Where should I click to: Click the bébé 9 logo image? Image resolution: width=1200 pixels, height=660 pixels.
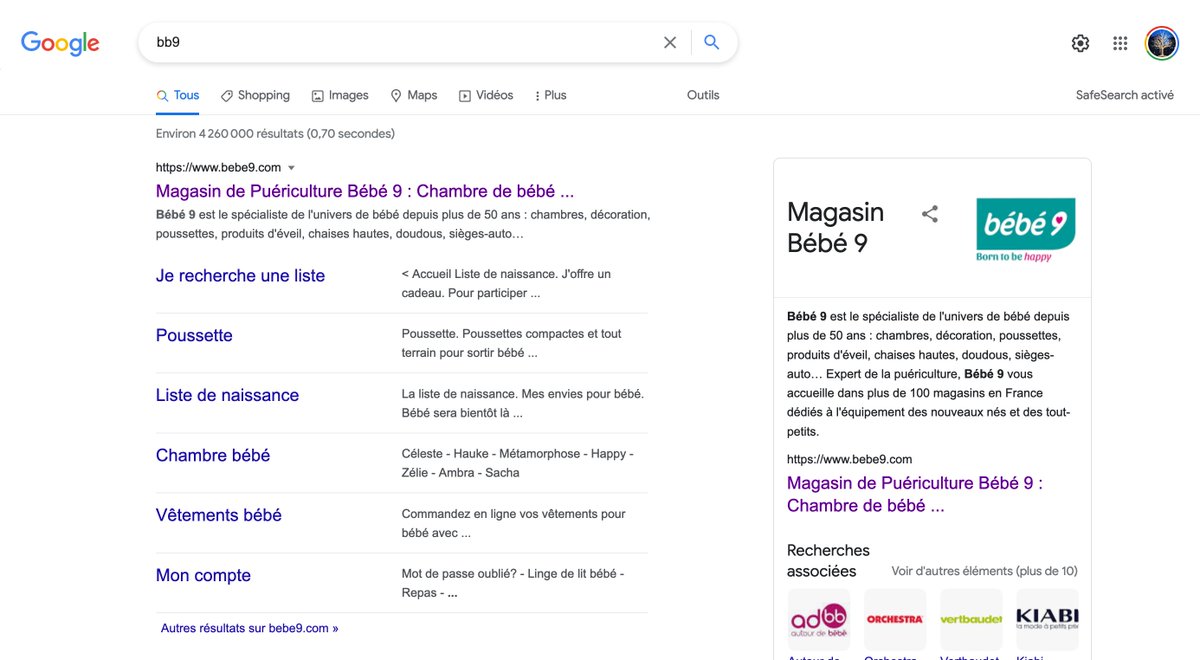(1025, 230)
